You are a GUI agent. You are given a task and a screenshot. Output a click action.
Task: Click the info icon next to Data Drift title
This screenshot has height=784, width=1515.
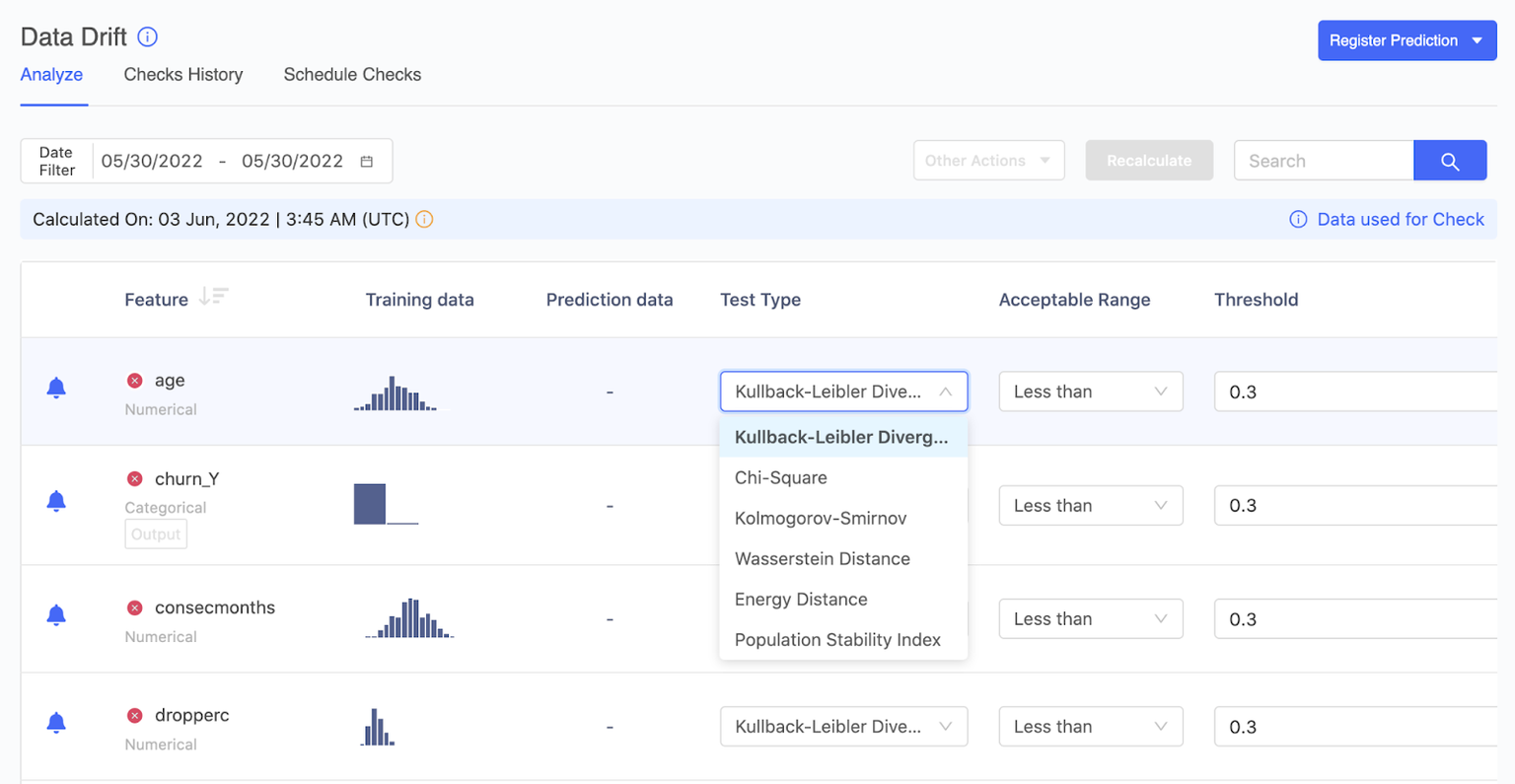(146, 36)
